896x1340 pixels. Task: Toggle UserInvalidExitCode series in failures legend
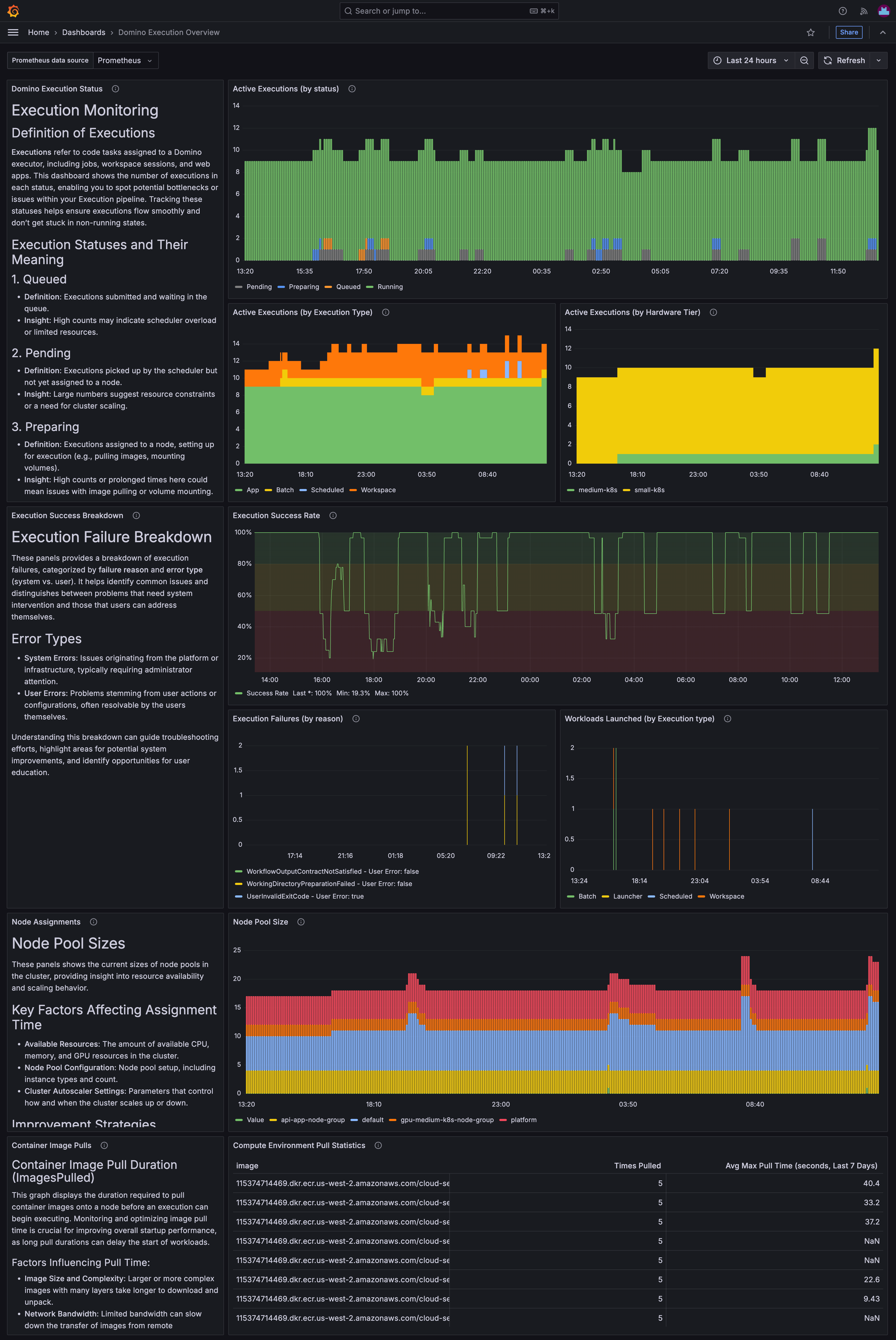click(305, 896)
